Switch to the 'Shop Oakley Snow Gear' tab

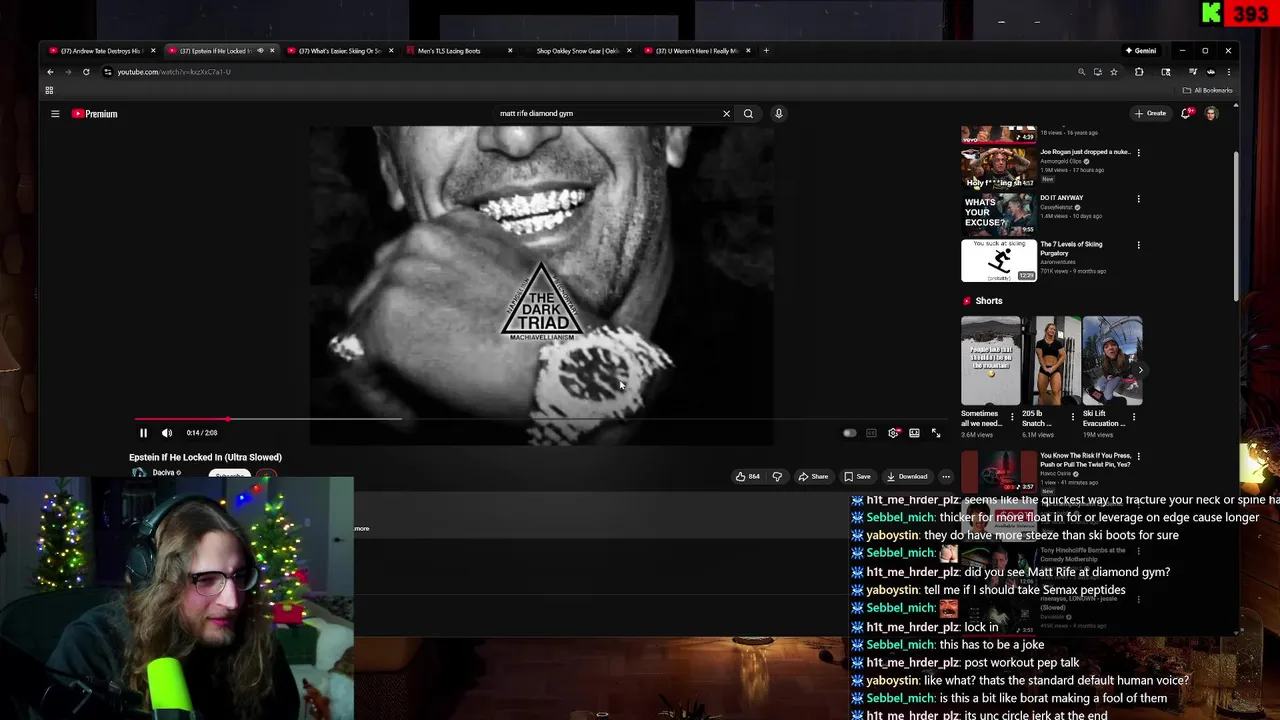[x=577, y=51]
